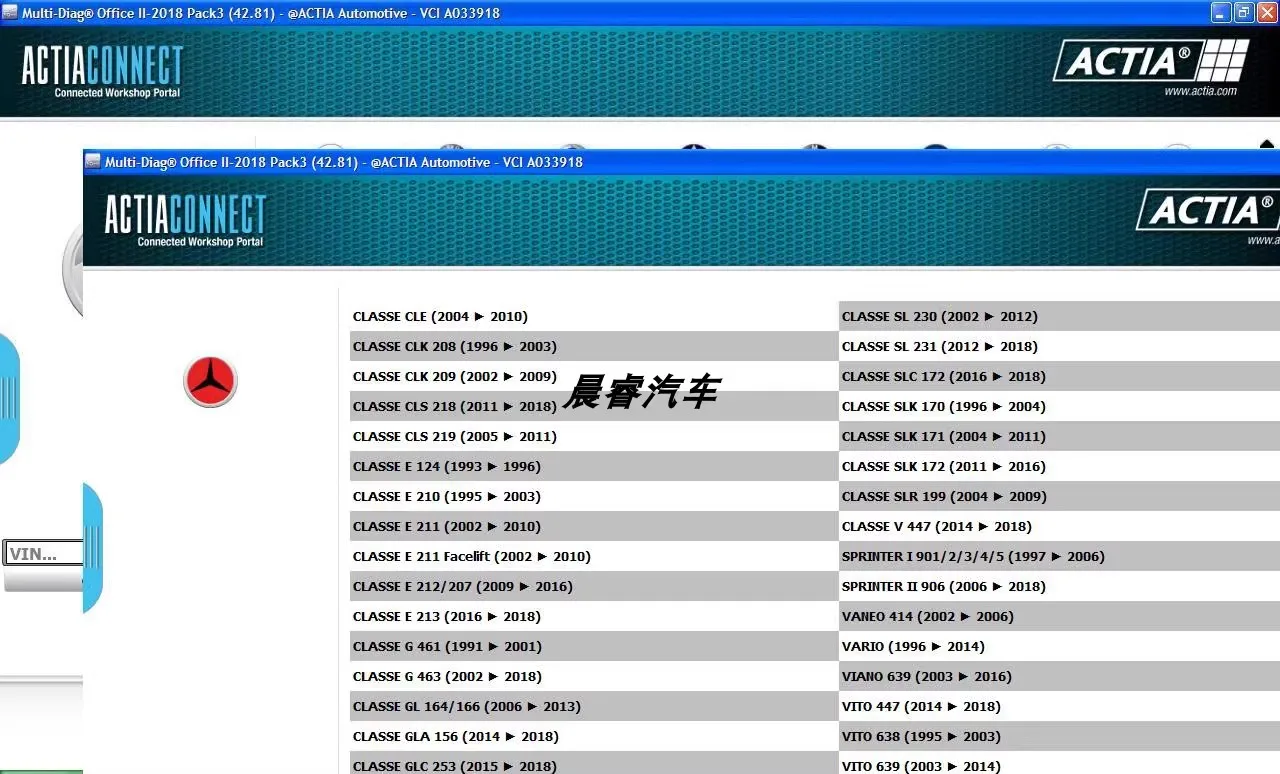Click the ACTIA Connect logo in front window
1280x774 pixels.
[186, 220]
